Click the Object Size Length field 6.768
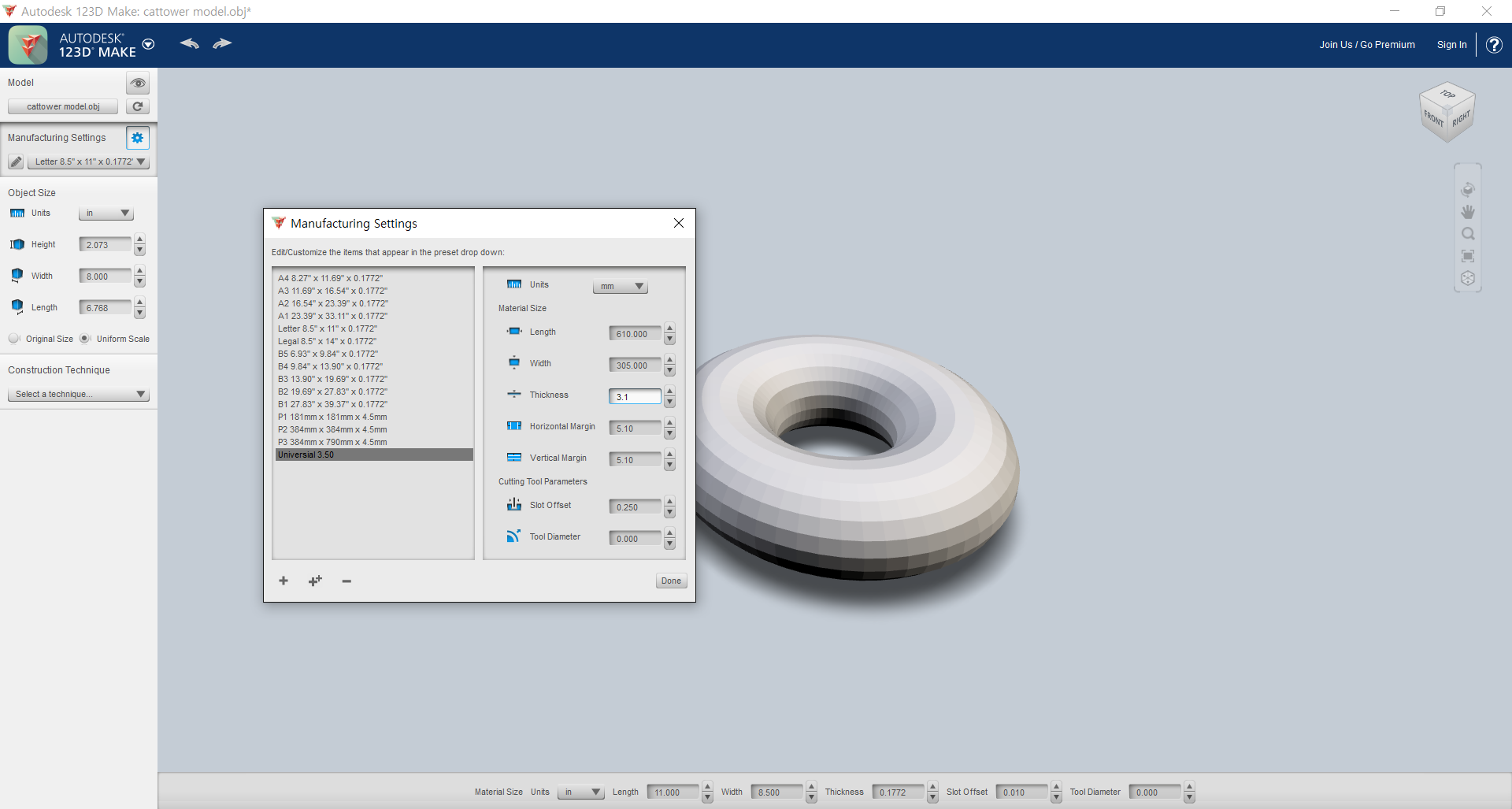The image size is (1512, 809). (105, 308)
